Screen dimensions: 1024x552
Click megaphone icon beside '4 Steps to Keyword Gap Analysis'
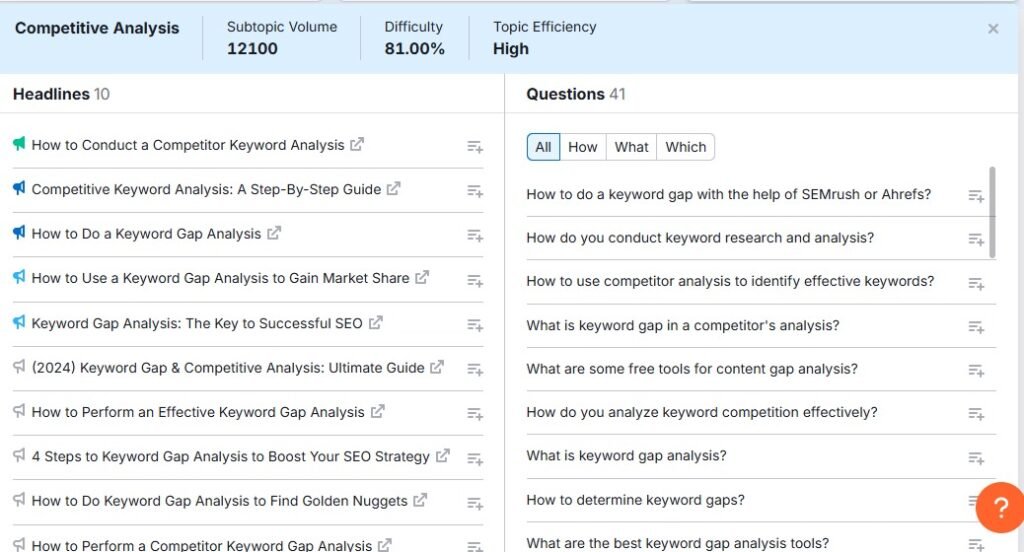point(19,455)
